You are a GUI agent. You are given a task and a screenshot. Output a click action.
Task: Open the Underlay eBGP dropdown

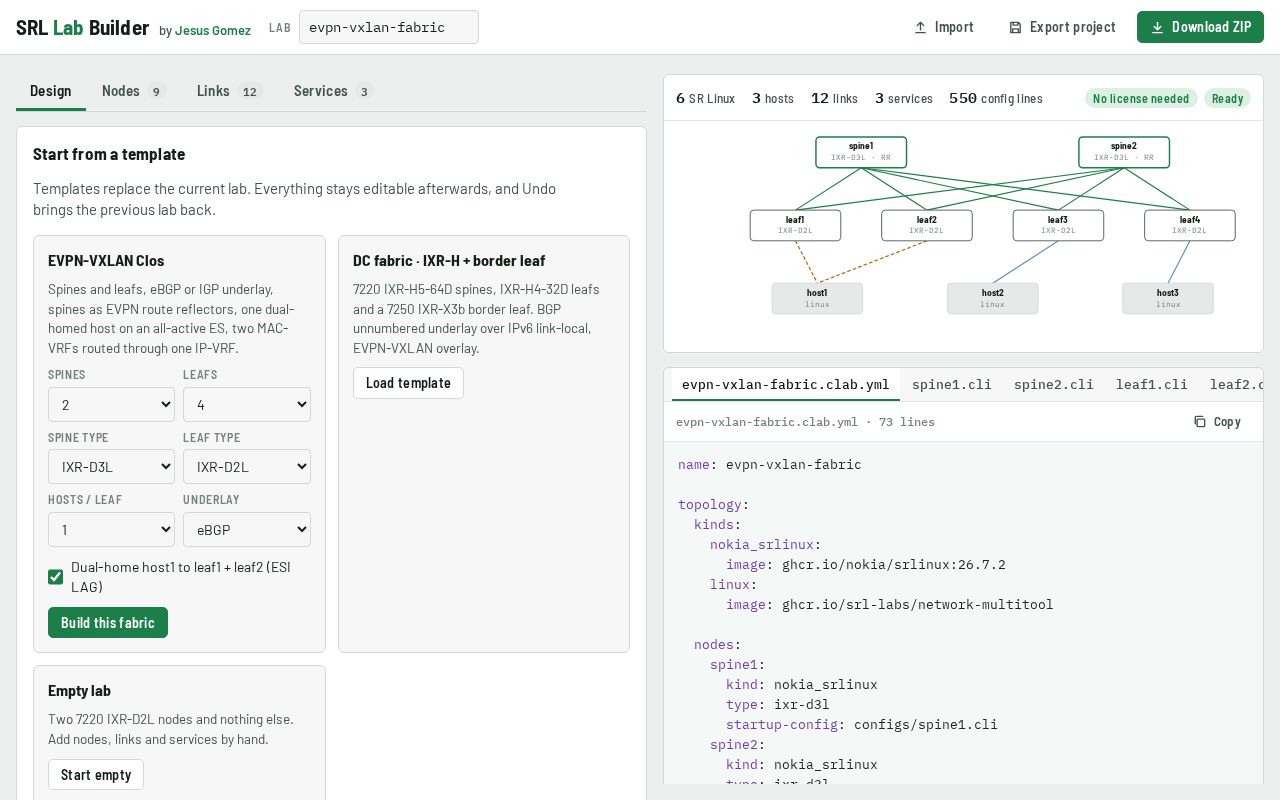click(x=247, y=530)
